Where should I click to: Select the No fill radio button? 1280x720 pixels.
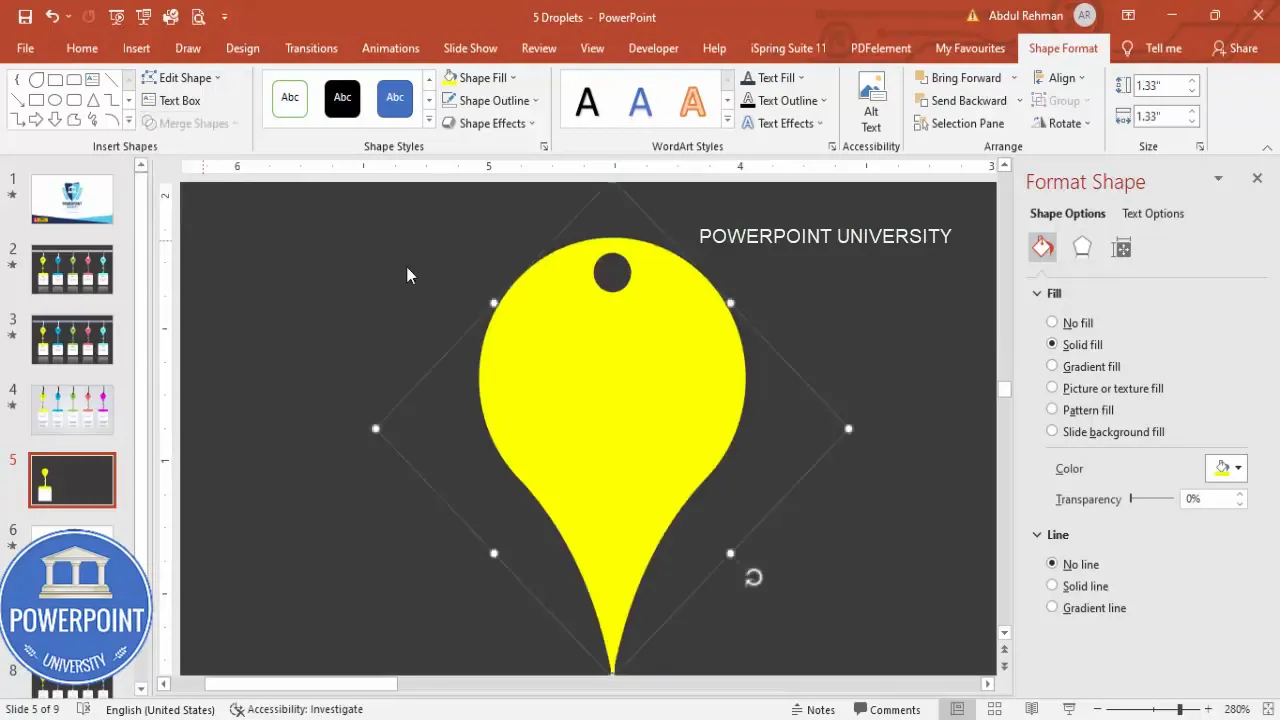click(1052, 322)
